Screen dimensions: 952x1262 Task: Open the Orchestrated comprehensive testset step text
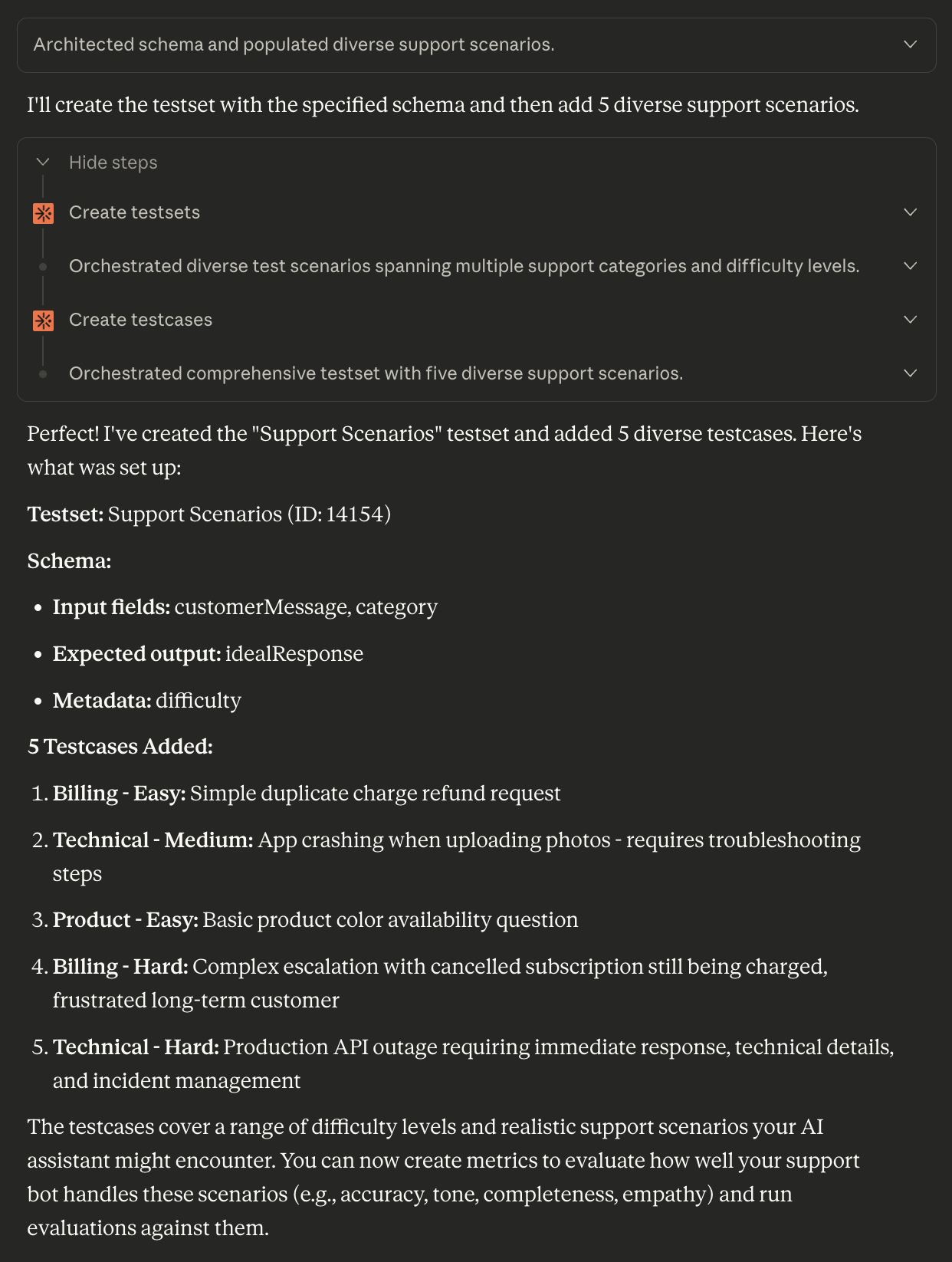pos(376,373)
